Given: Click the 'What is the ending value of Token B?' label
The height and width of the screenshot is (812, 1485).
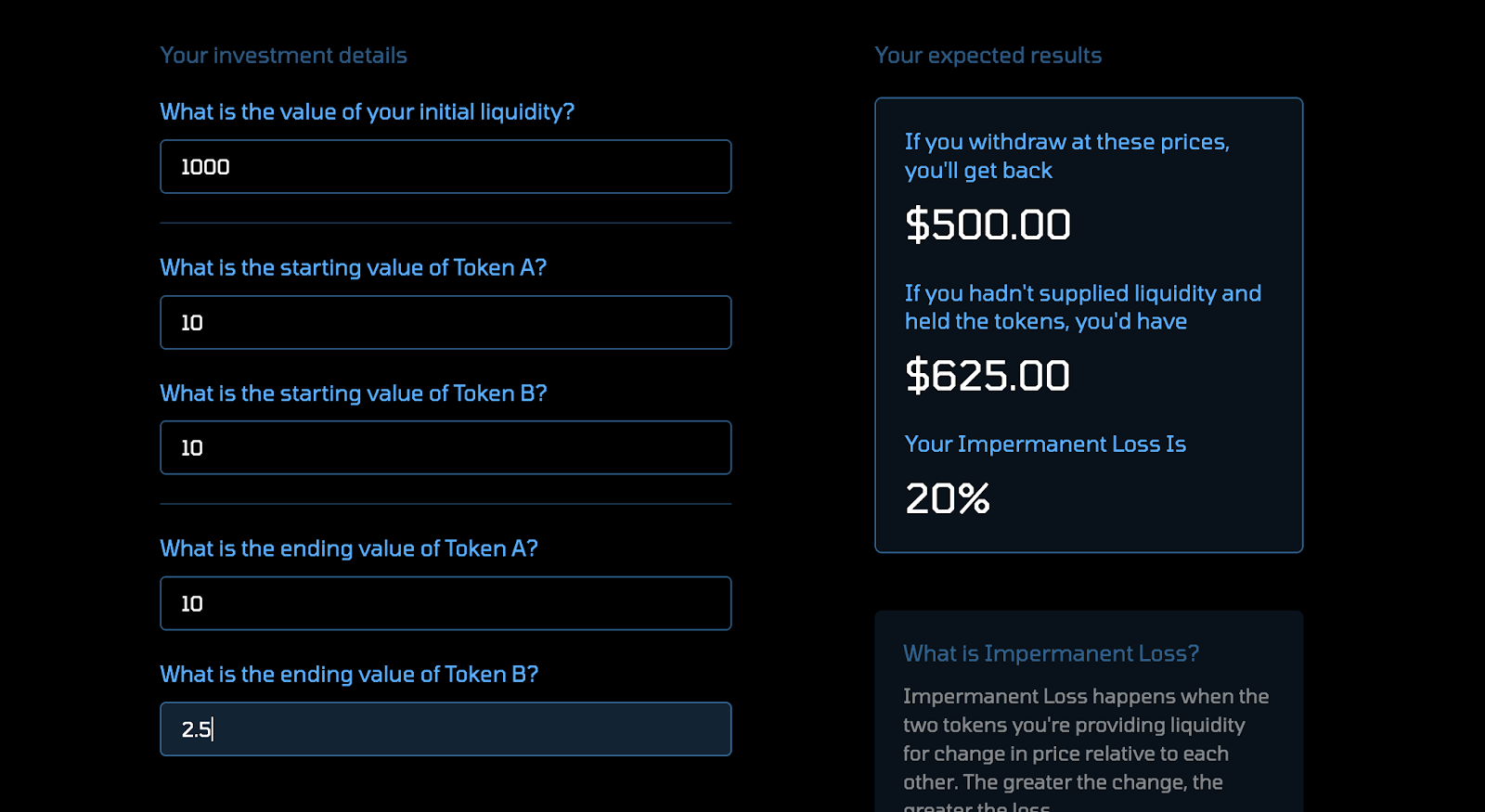Looking at the screenshot, I should [x=348, y=674].
